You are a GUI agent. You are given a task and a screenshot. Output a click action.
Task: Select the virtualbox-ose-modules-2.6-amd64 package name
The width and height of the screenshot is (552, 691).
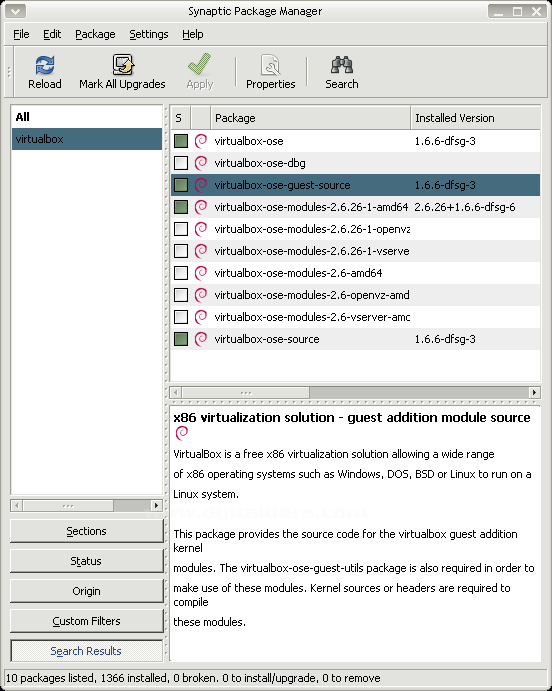[298, 273]
